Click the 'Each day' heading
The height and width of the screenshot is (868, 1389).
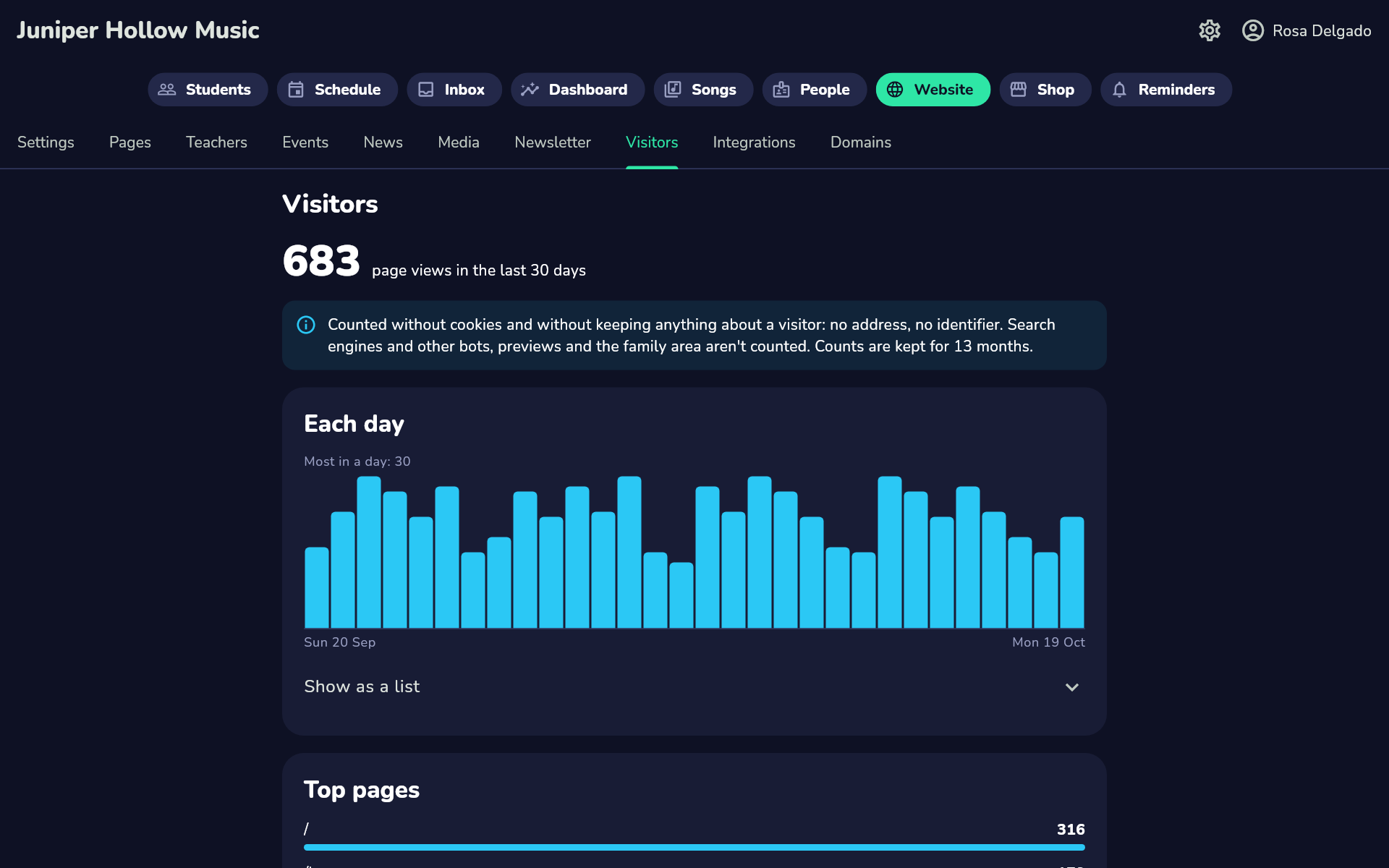point(354,424)
